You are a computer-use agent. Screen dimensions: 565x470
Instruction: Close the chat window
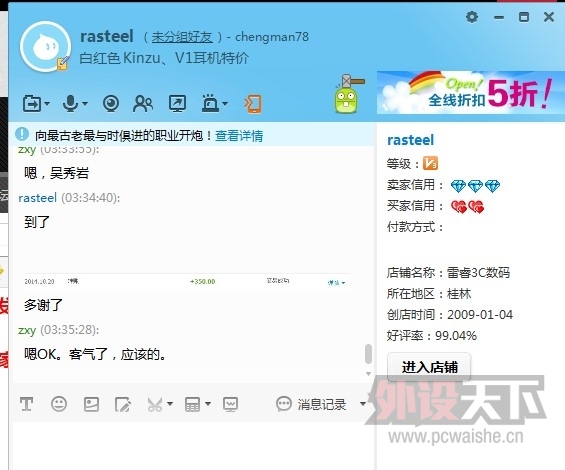point(549,17)
